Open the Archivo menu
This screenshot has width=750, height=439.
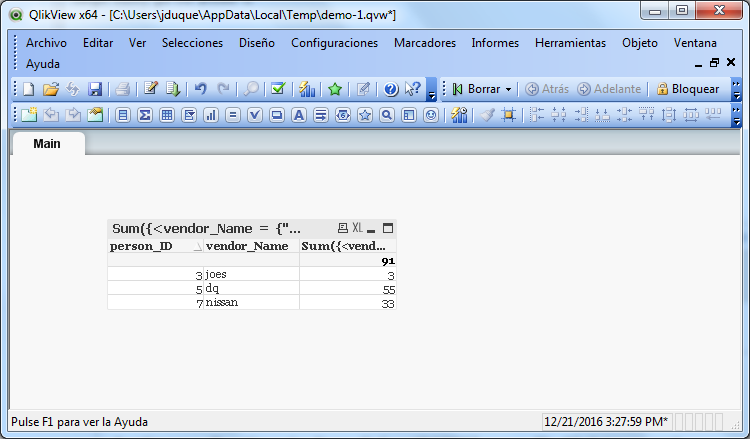point(46,43)
